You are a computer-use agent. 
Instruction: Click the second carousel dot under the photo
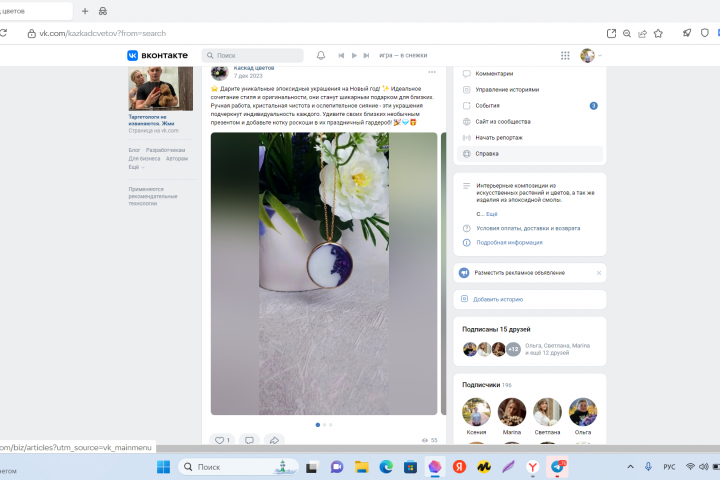(x=324, y=425)
